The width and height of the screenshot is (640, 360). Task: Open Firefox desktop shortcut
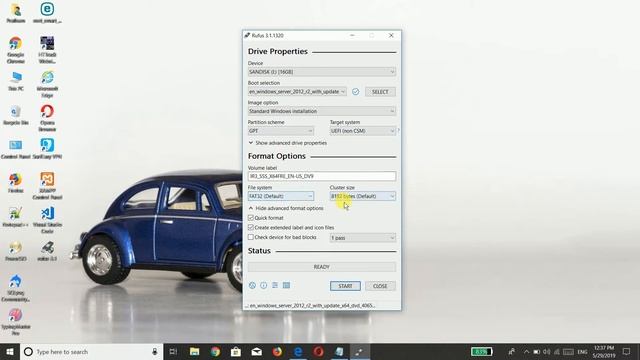pyautogui.click(x=16, y=183)
